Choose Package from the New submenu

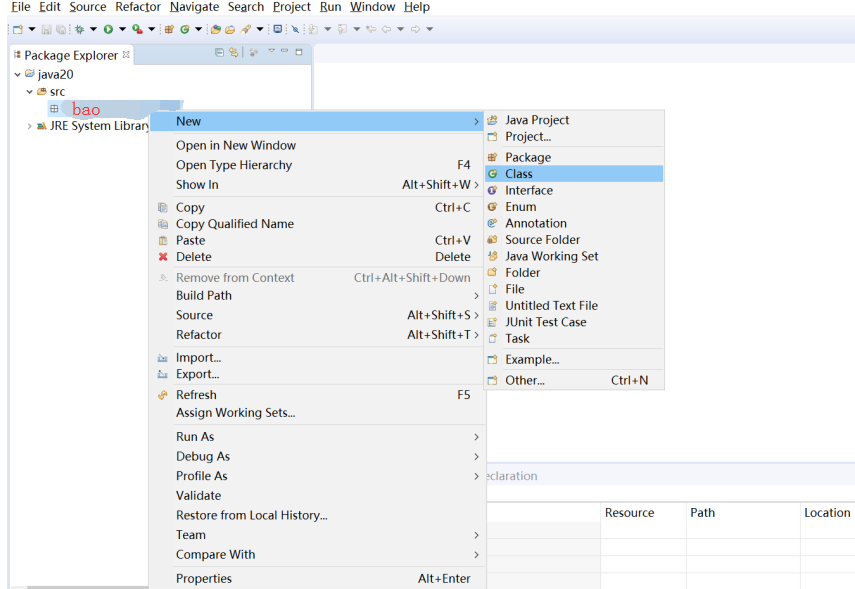(x=574, y=158)
